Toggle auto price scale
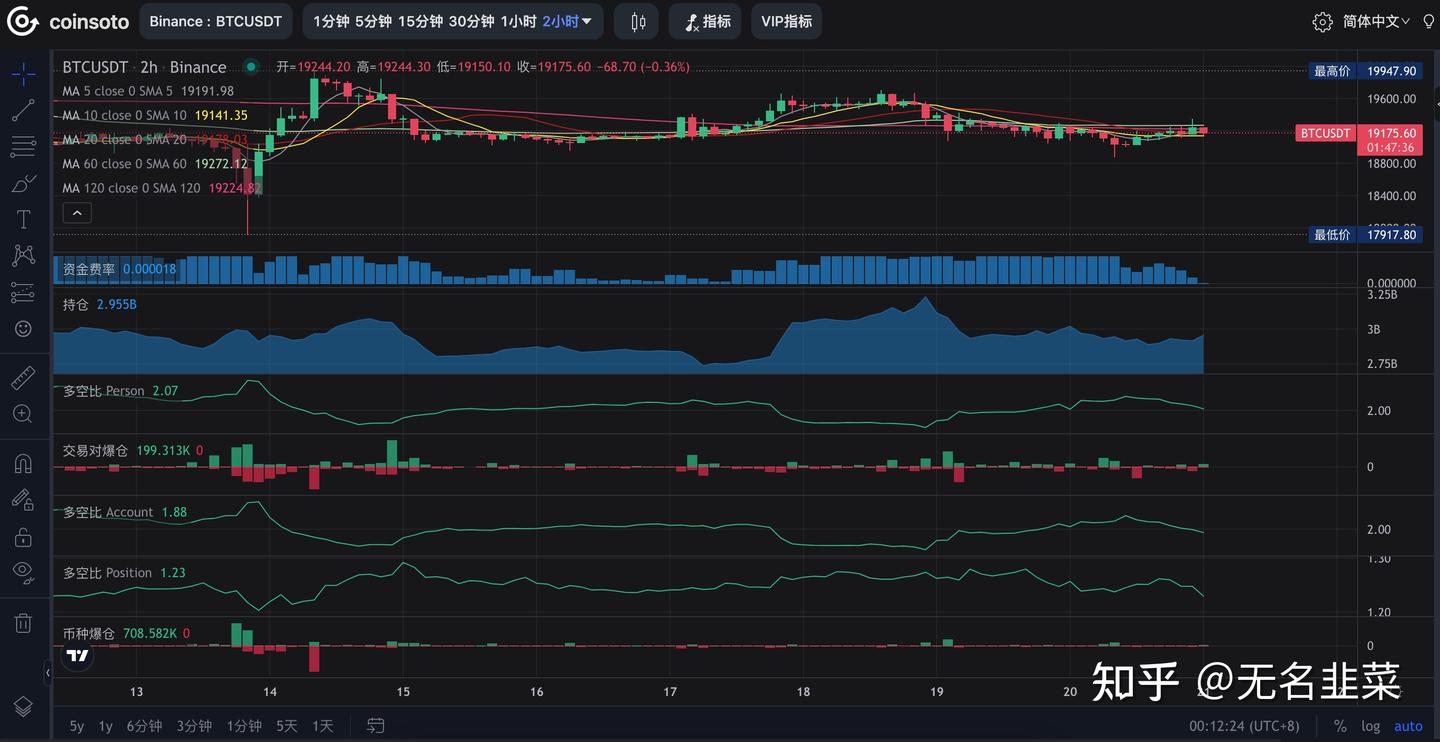The height and width of the screenshot is (742, 1440). (x=1408, y=726)
